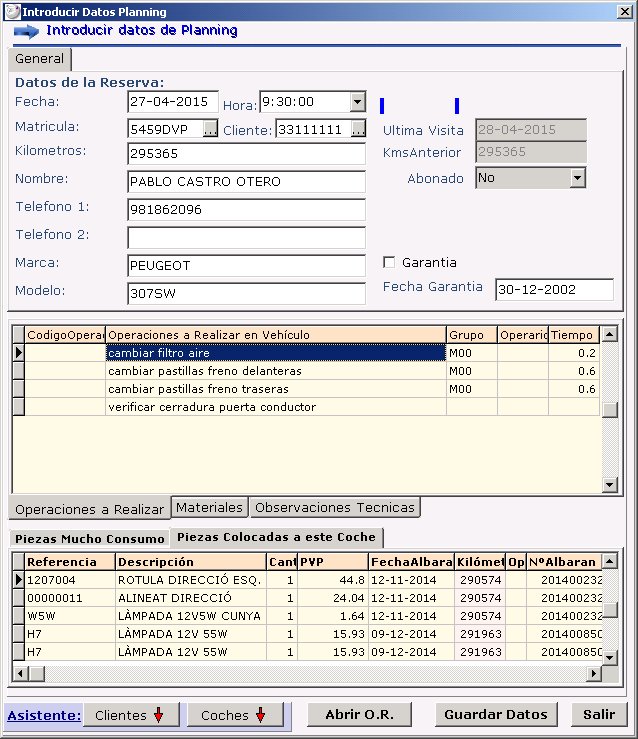
Task: Click the Telefono 1 field
Action: (246, 209)
